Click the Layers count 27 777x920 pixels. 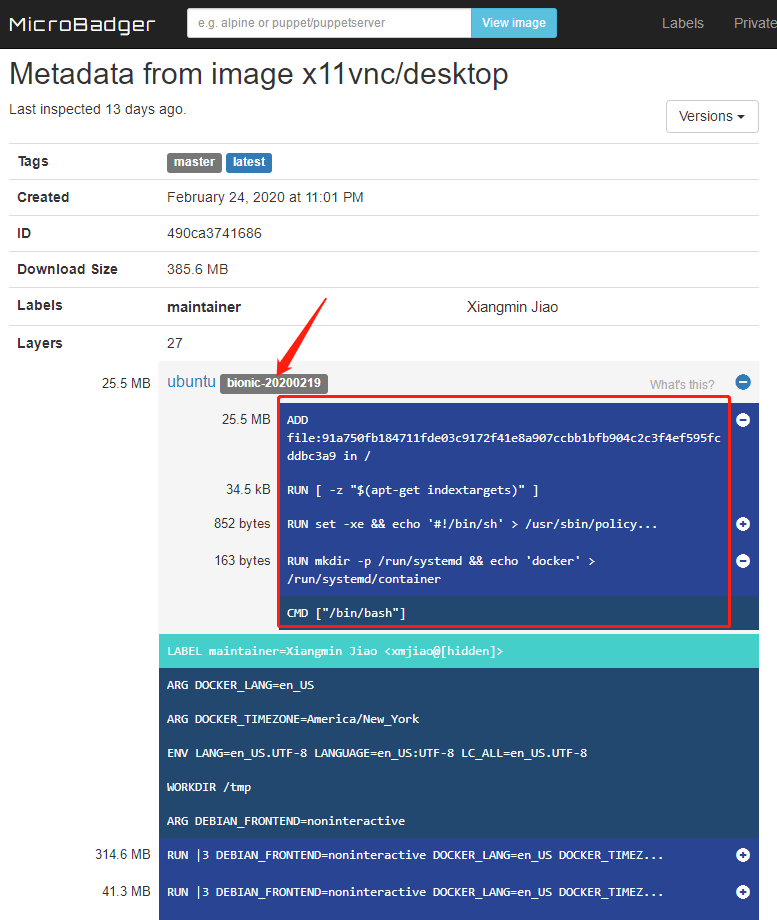(175, 343)
